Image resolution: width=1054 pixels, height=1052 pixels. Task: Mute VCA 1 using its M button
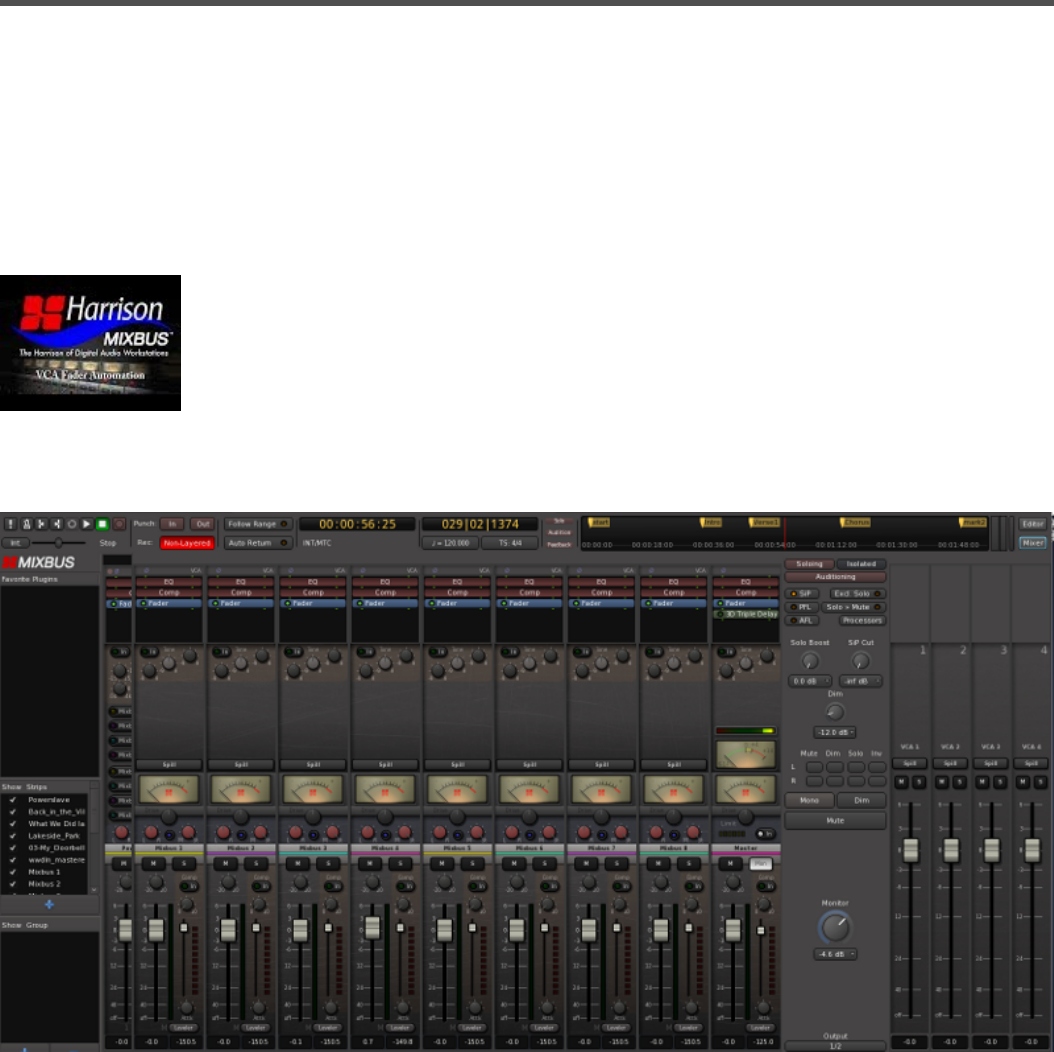point(901,782)
